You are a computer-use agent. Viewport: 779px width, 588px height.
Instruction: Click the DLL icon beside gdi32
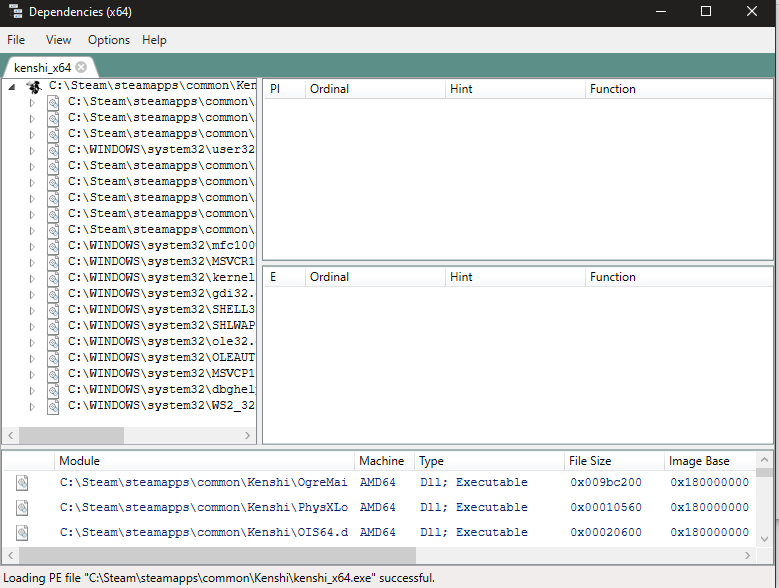53,294
